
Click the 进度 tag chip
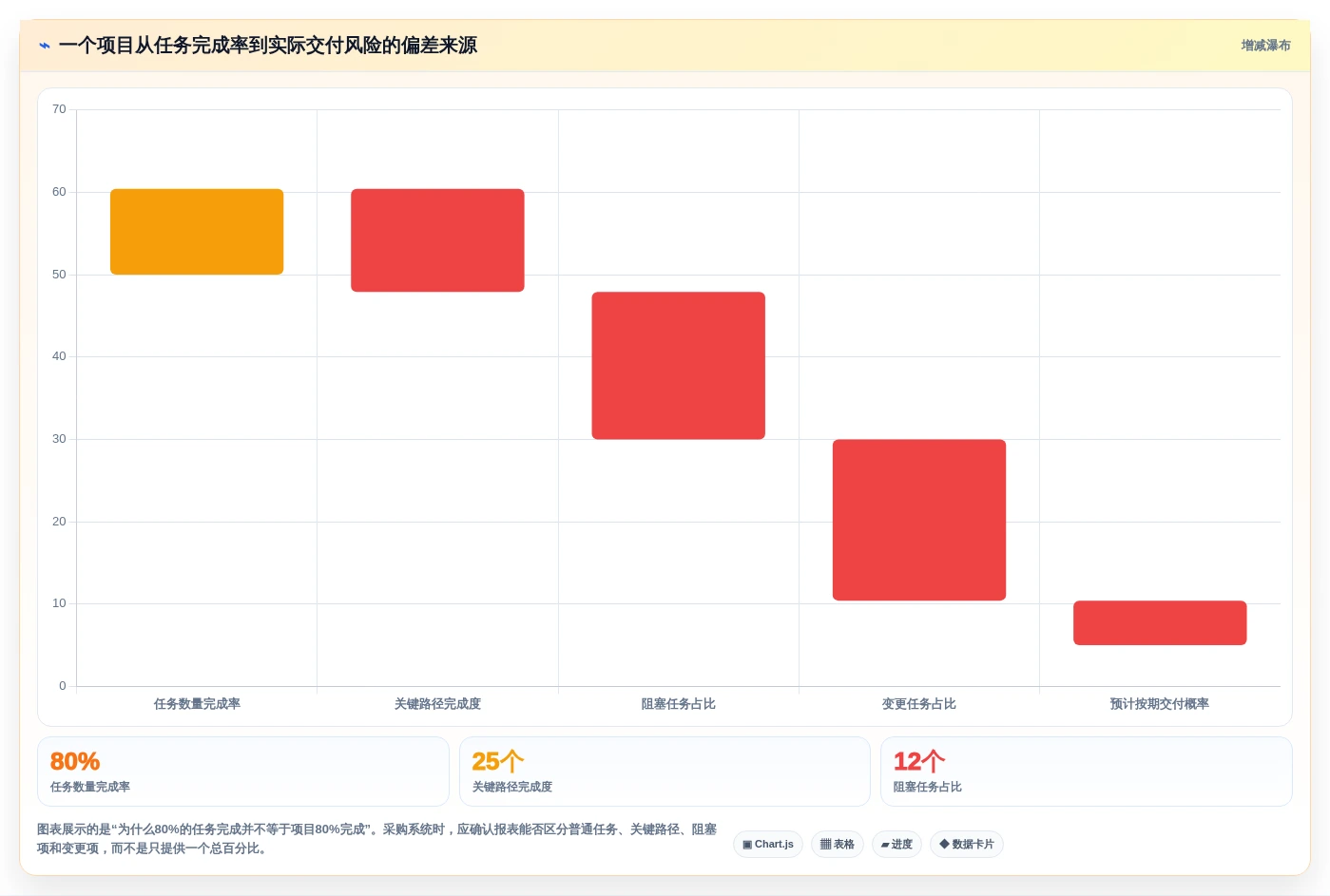896,844
